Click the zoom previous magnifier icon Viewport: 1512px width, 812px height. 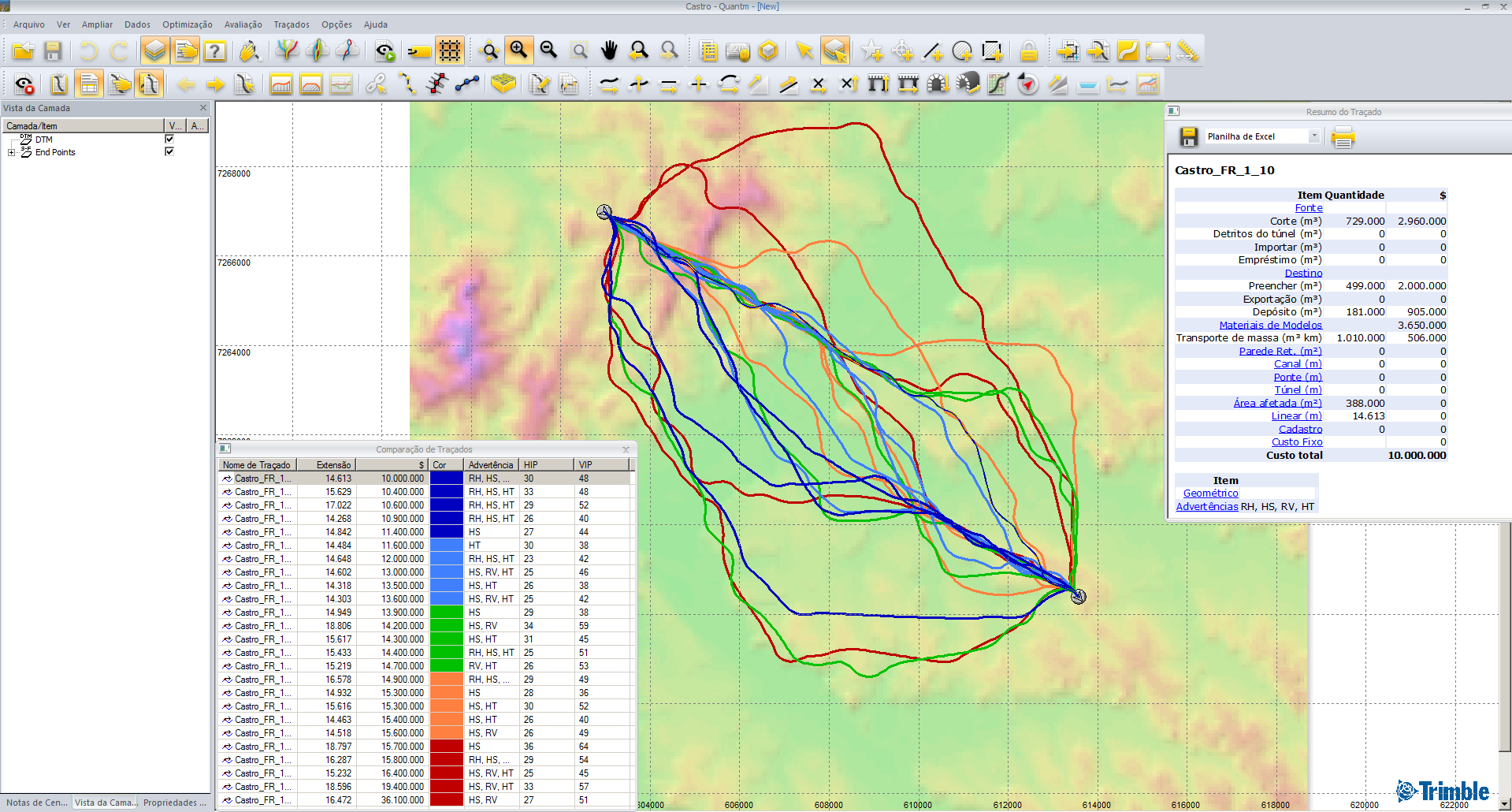639,51
